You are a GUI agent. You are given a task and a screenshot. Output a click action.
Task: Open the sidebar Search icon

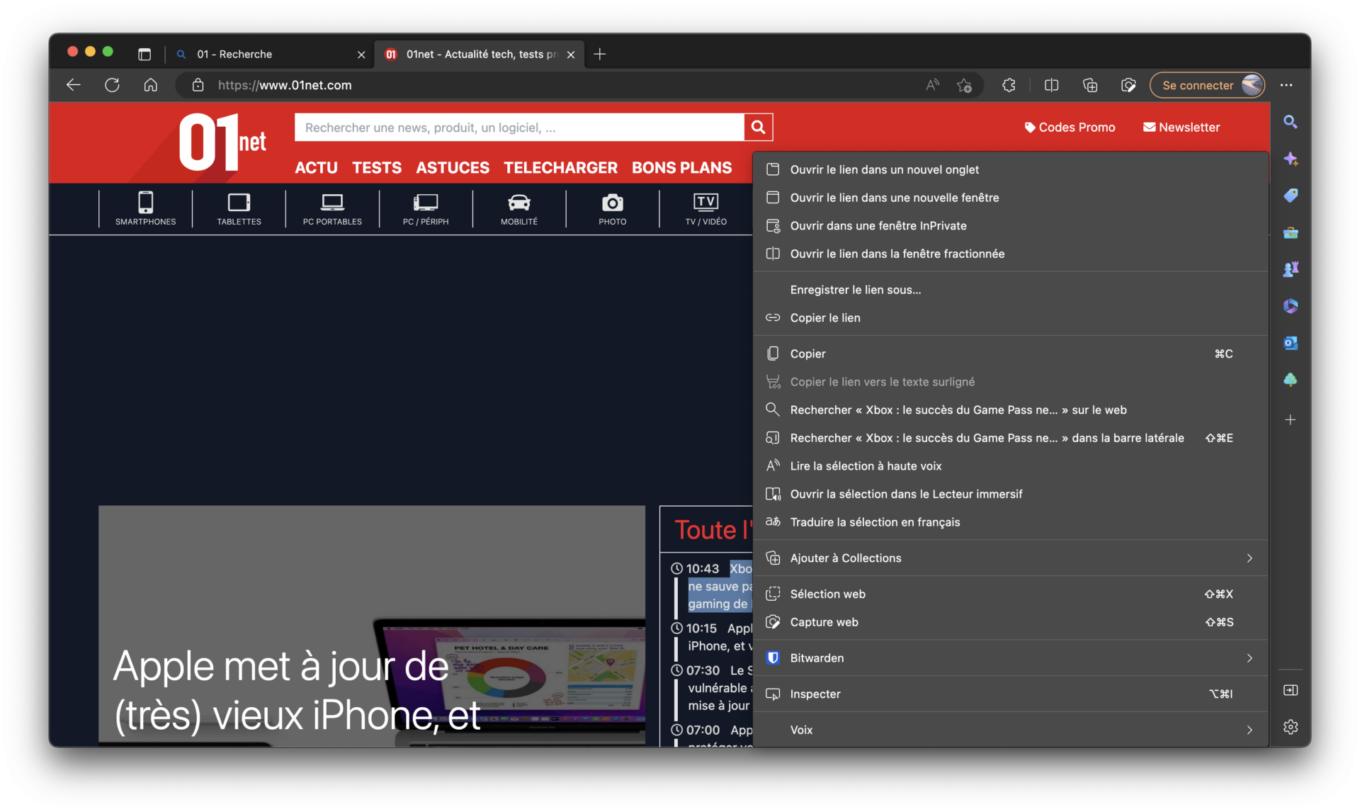1290,122
